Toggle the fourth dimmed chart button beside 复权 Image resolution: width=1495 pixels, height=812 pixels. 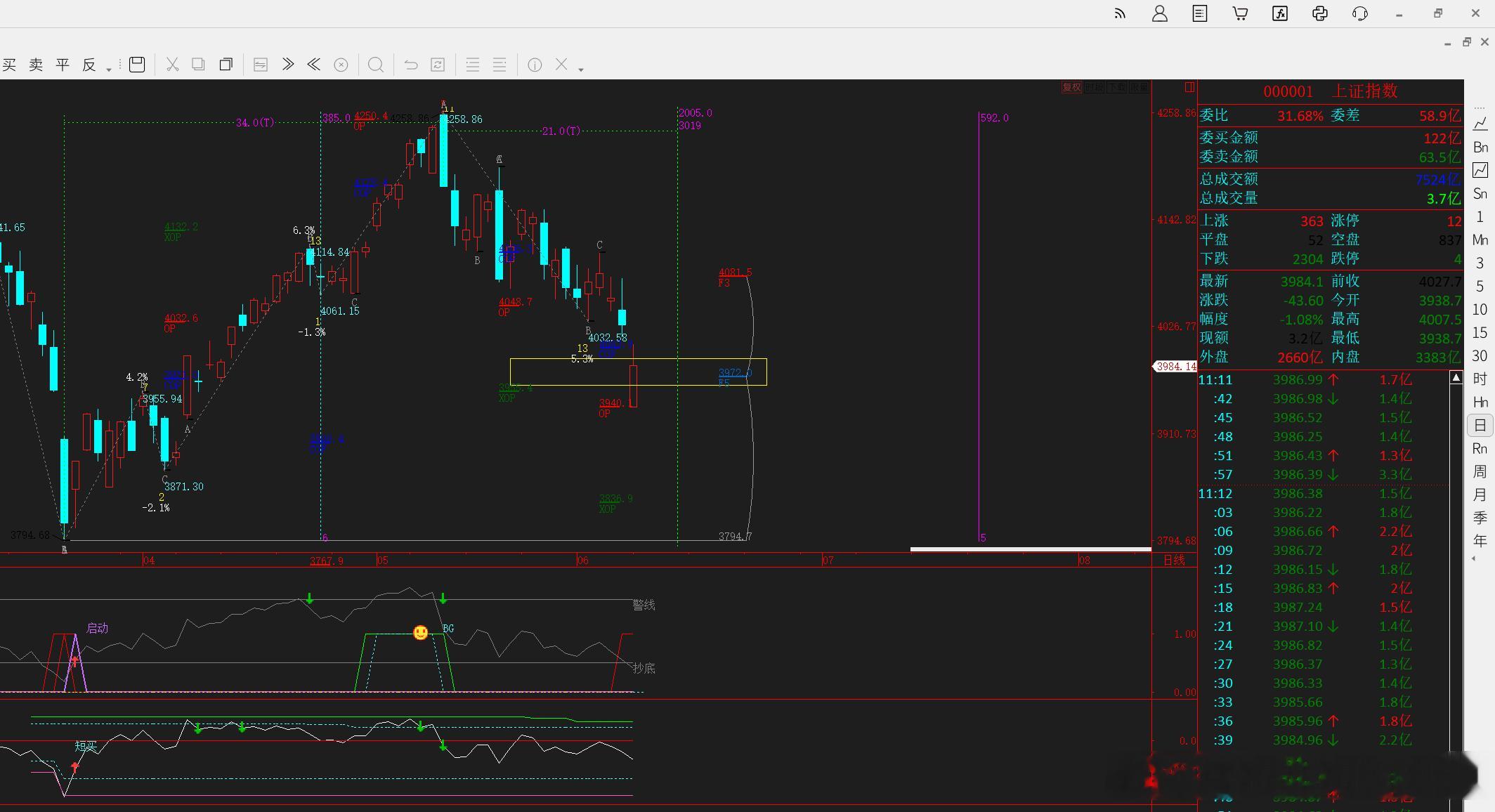[x=1139, y=87]
